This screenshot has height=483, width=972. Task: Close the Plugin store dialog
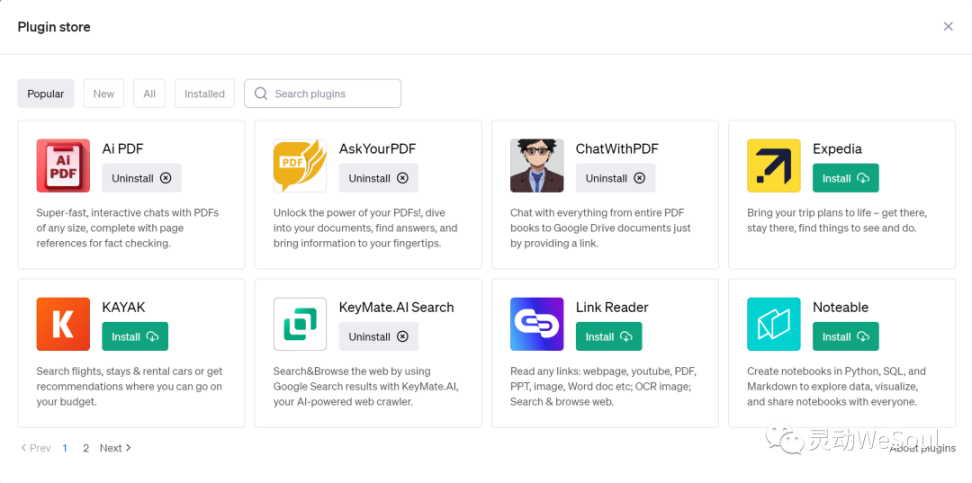[x=948, y=27]
